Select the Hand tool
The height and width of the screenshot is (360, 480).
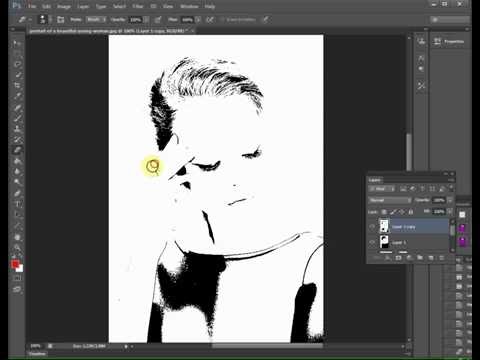tap(17, 237)
